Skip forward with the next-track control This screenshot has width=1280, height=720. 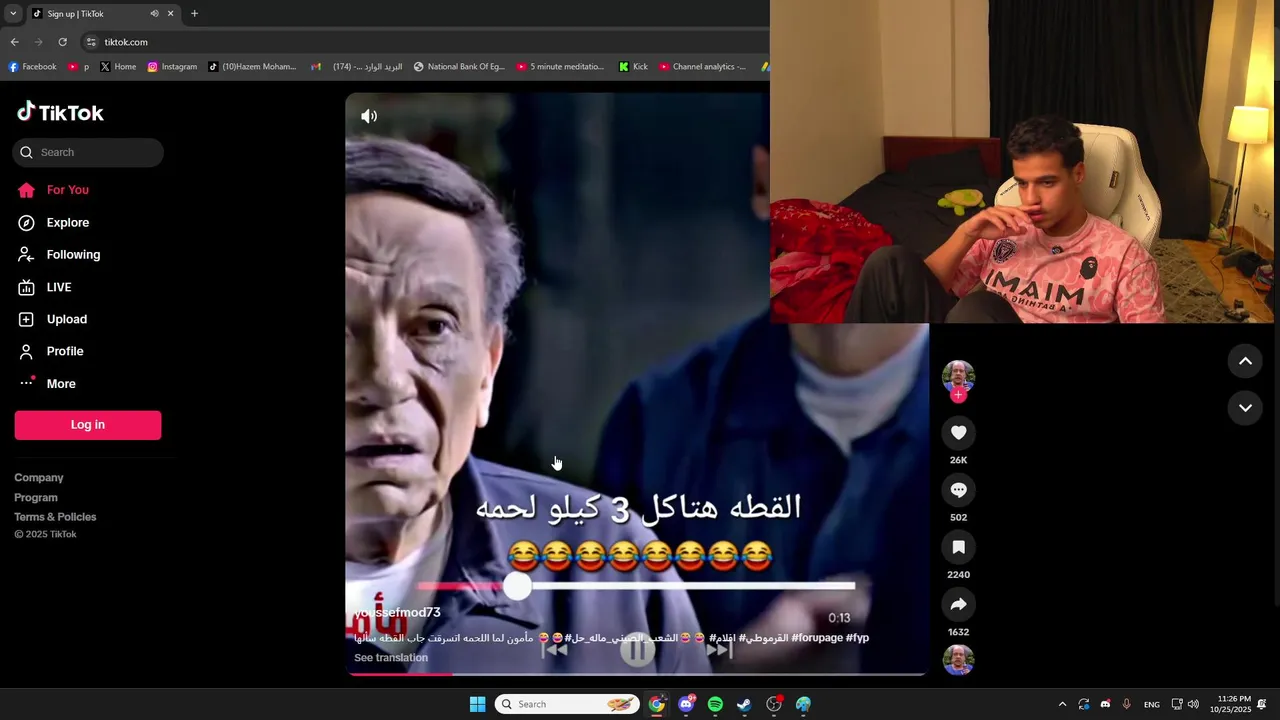pos(719,651)
